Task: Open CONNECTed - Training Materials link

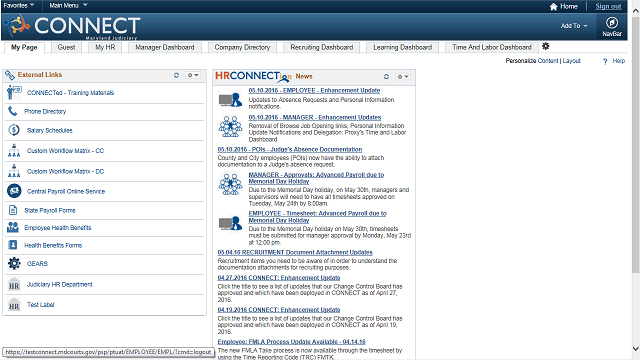Action: [70, 93]
